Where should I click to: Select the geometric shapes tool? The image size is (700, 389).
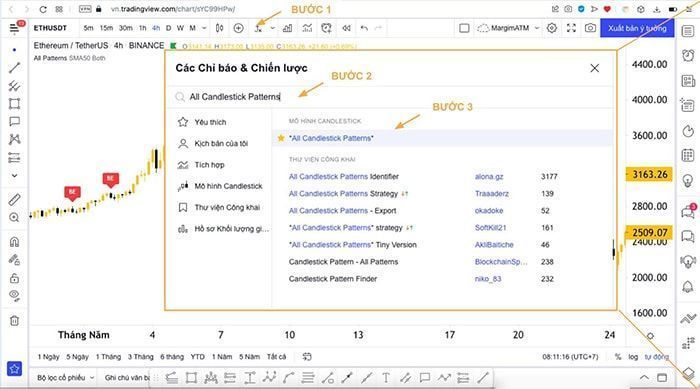(x=14, y=104)
